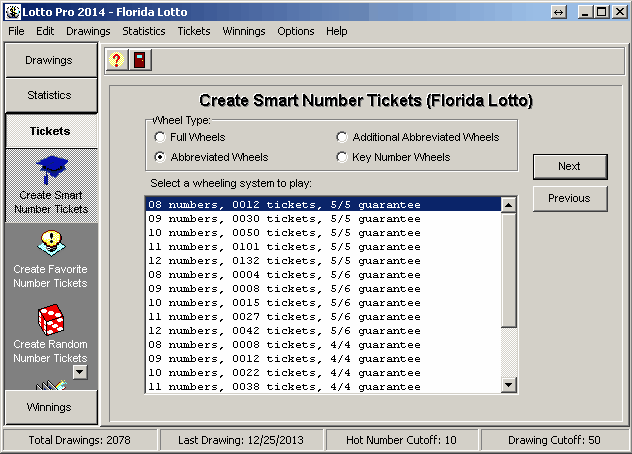Select the Tickets sidebar section
The image size is (632, 454).
click(51, 131)
